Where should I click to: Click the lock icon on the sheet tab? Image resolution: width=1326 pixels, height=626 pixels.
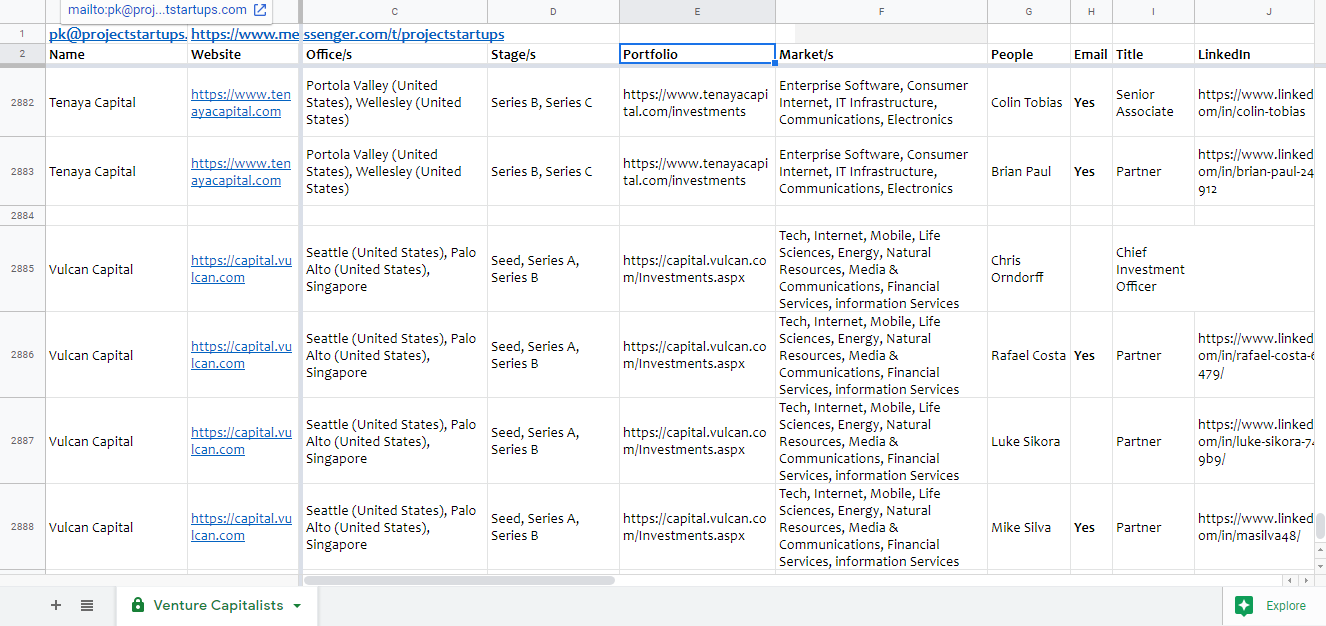tap(136, 605)
